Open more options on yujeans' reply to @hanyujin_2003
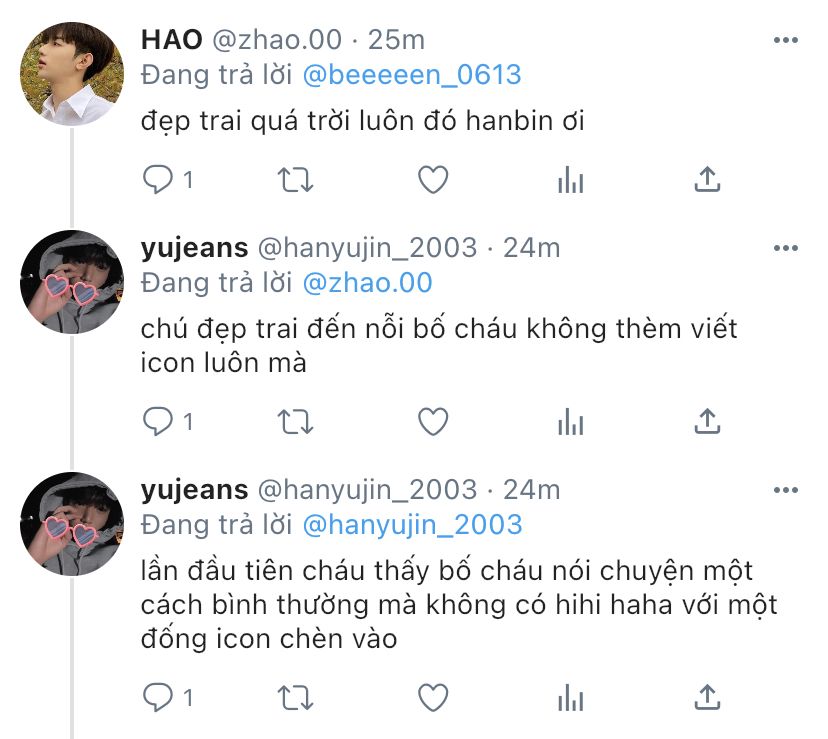The height and width of the screenshot is (739, 828). click(786, 490)
